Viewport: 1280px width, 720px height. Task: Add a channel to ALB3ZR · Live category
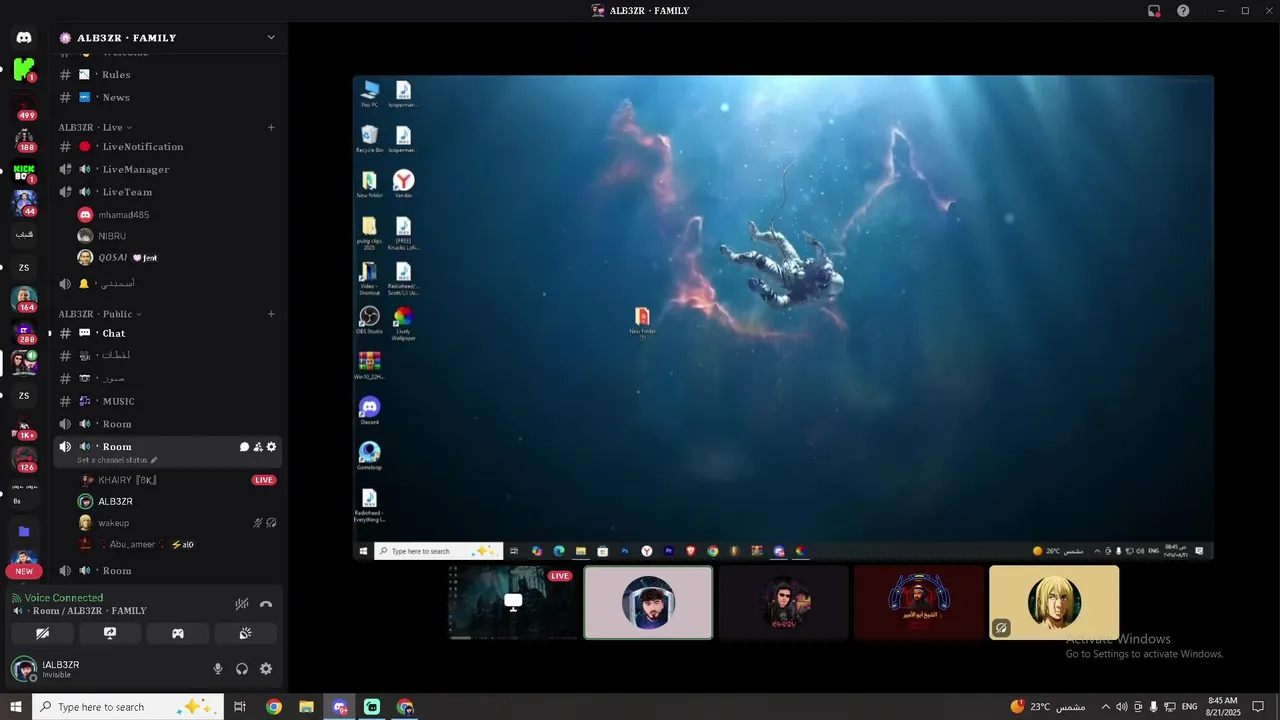pos(271,127)
